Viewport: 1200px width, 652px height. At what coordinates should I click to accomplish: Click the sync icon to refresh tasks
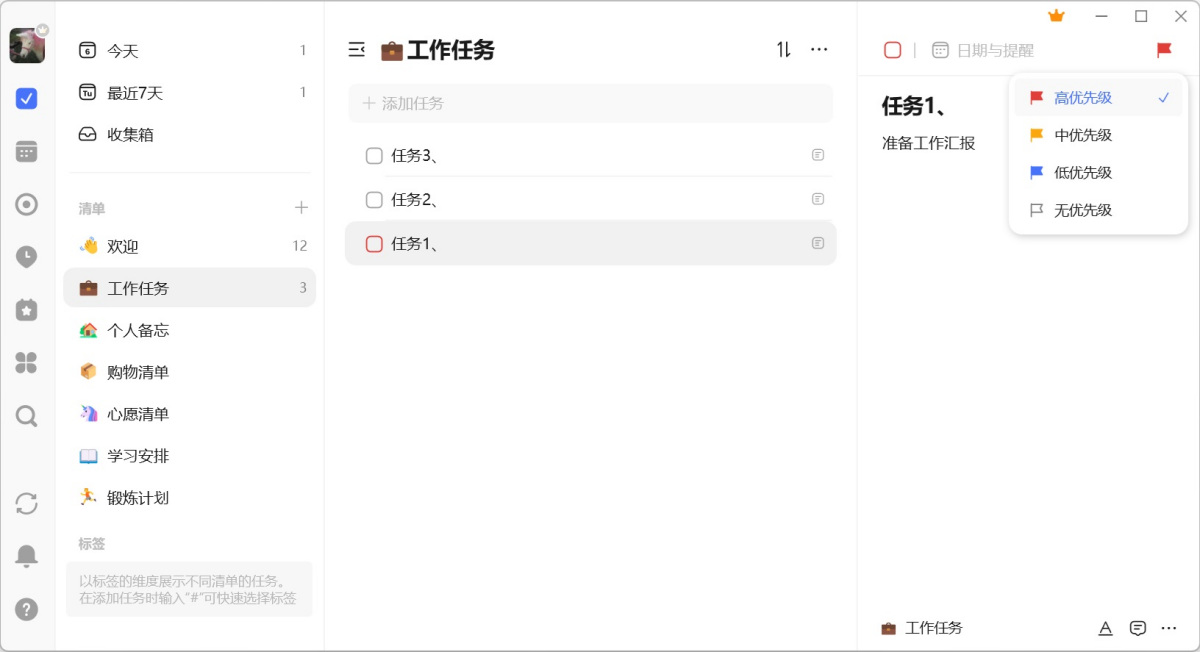27,504
